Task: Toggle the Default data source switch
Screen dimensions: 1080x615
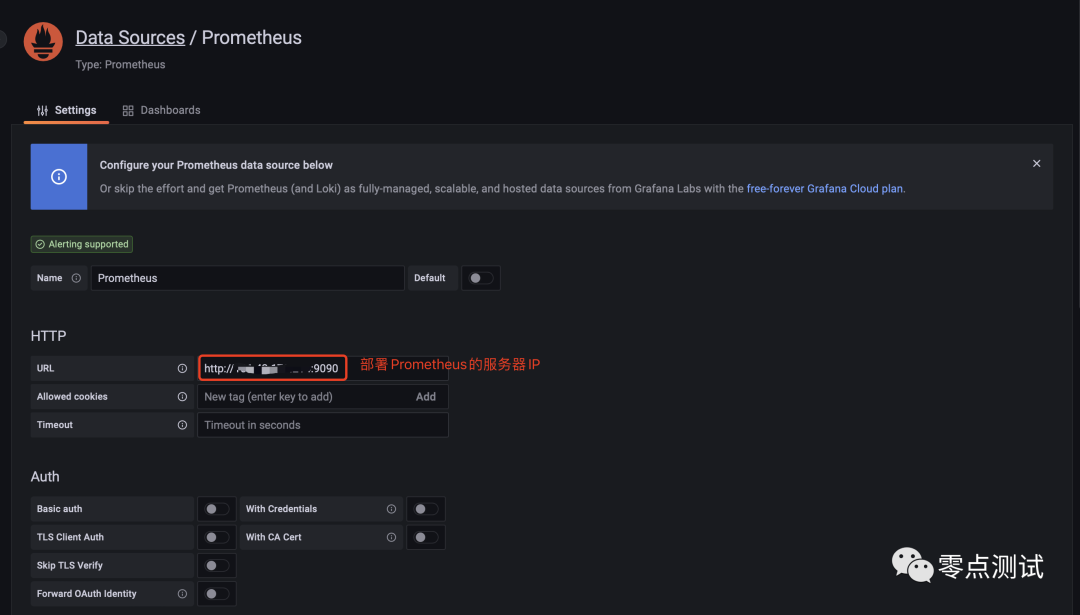Action: coord(481,278)
